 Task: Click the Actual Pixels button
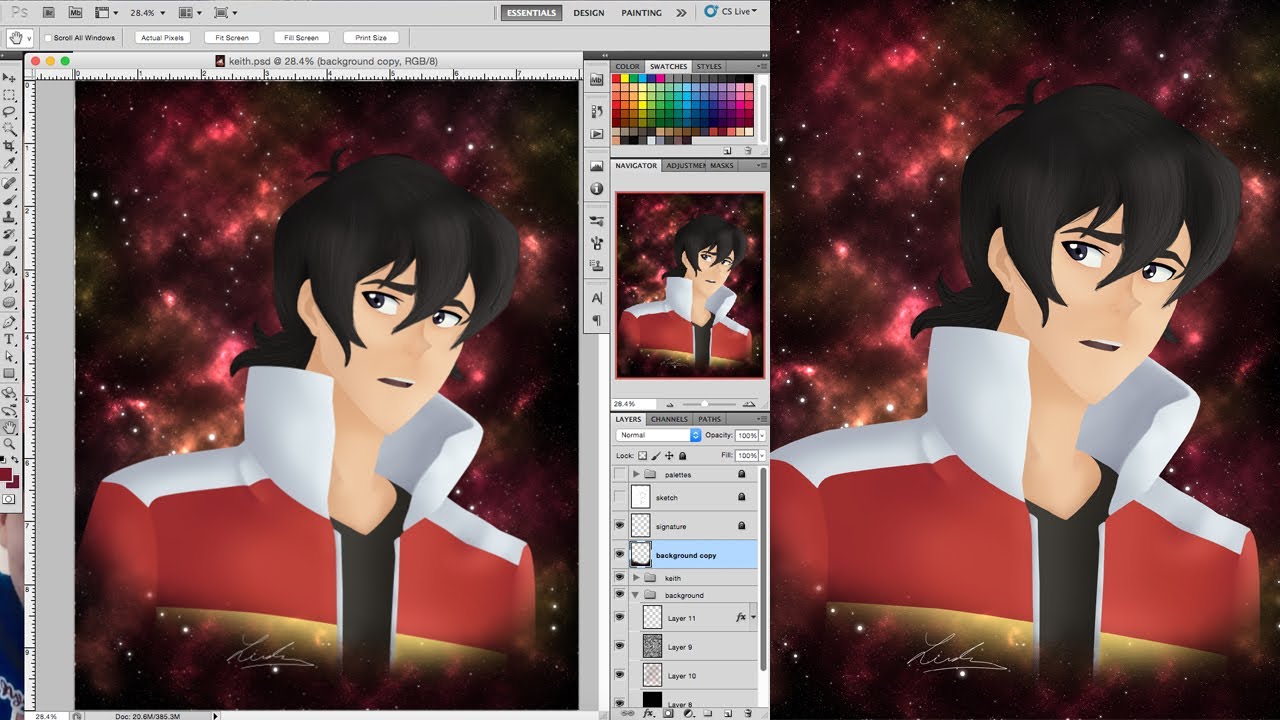pyautogui.click(x=163, y=38)
